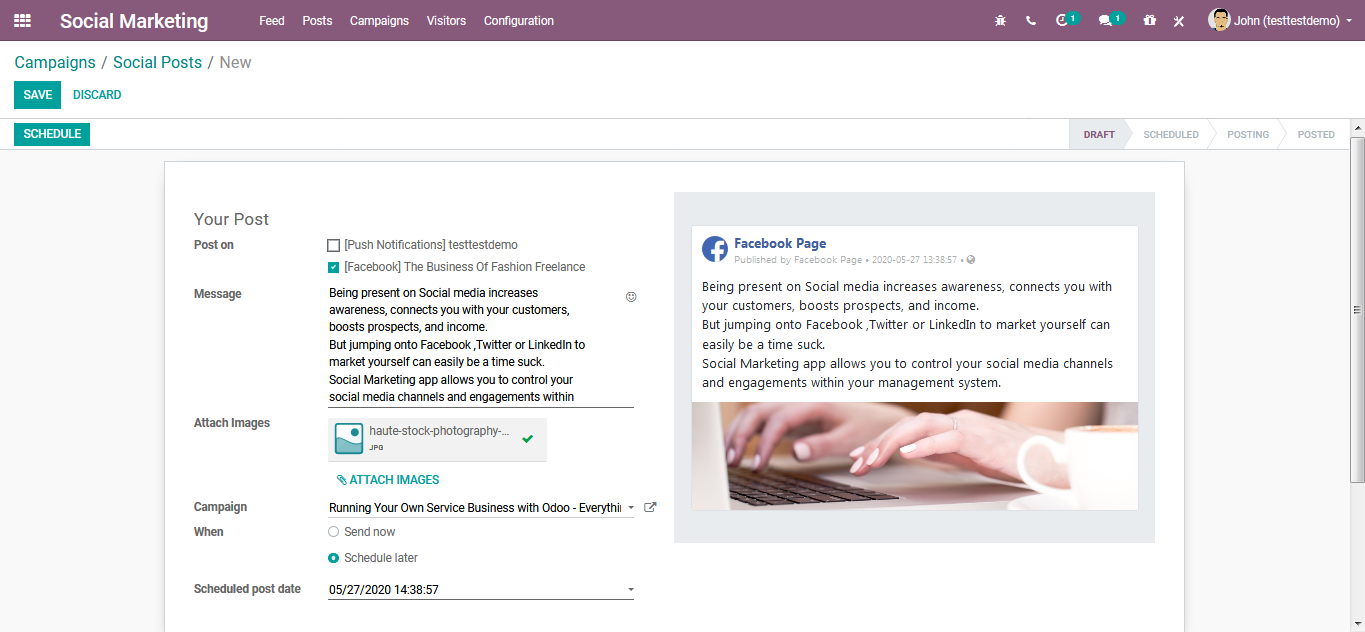The width and height of the screenshot is (1365, 632).
Task: Click the gift icon in top bar
Action: pos(1150,20)
